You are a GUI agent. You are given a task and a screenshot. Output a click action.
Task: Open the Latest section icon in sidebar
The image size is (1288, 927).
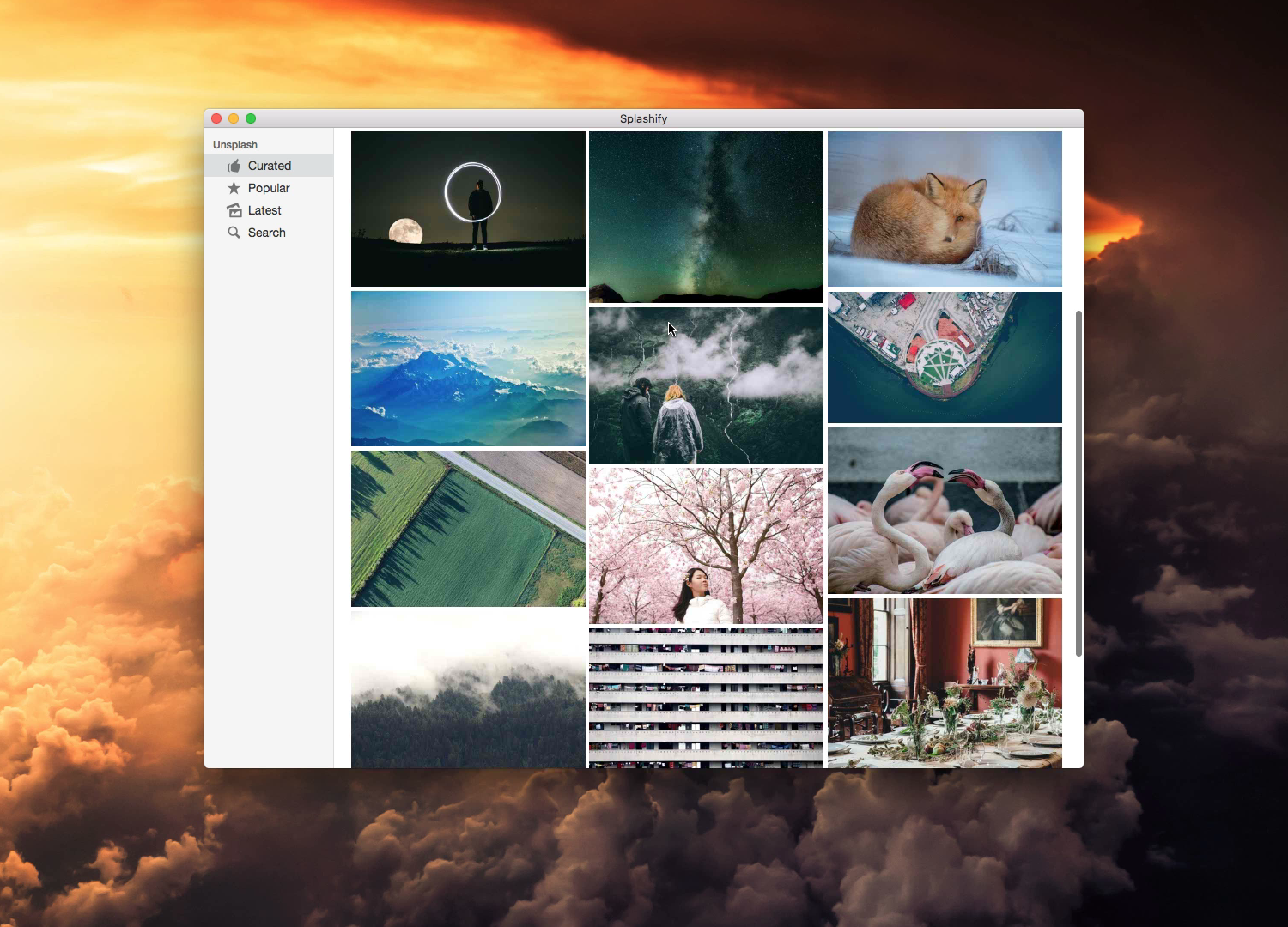pyautogui.click(x=234, y=210)
